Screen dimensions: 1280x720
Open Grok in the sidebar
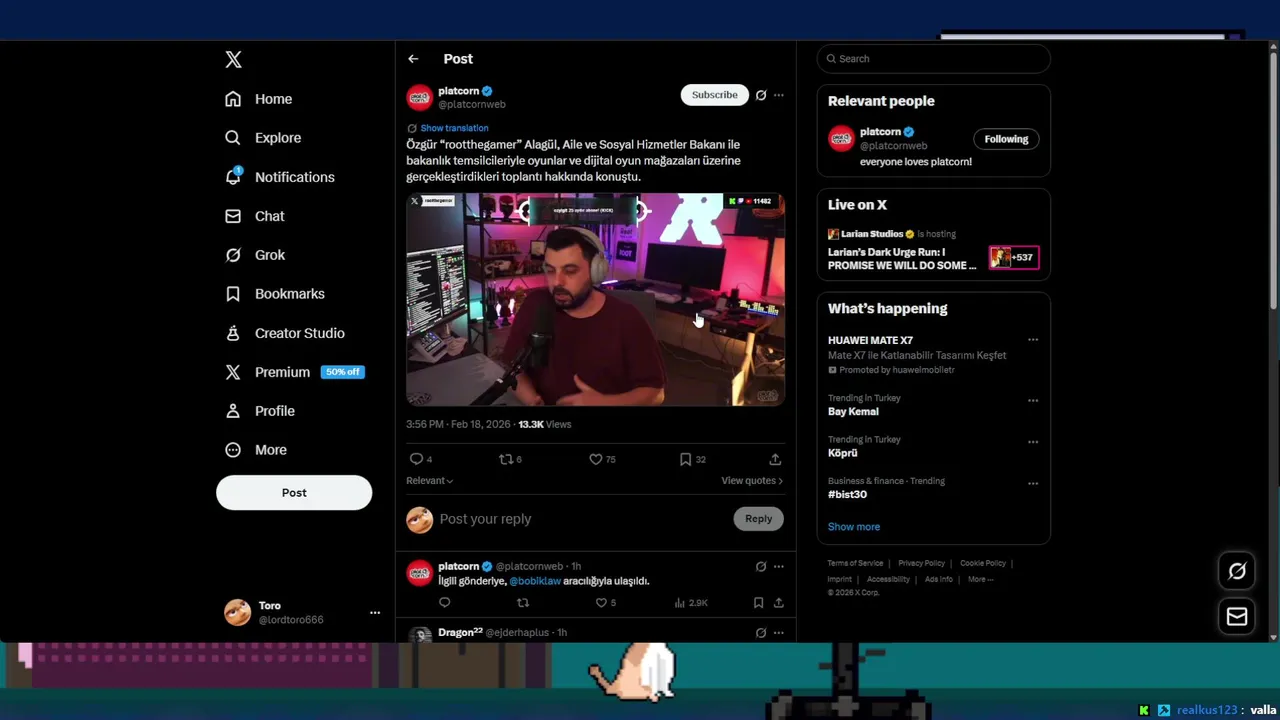(x=255, y=255)
